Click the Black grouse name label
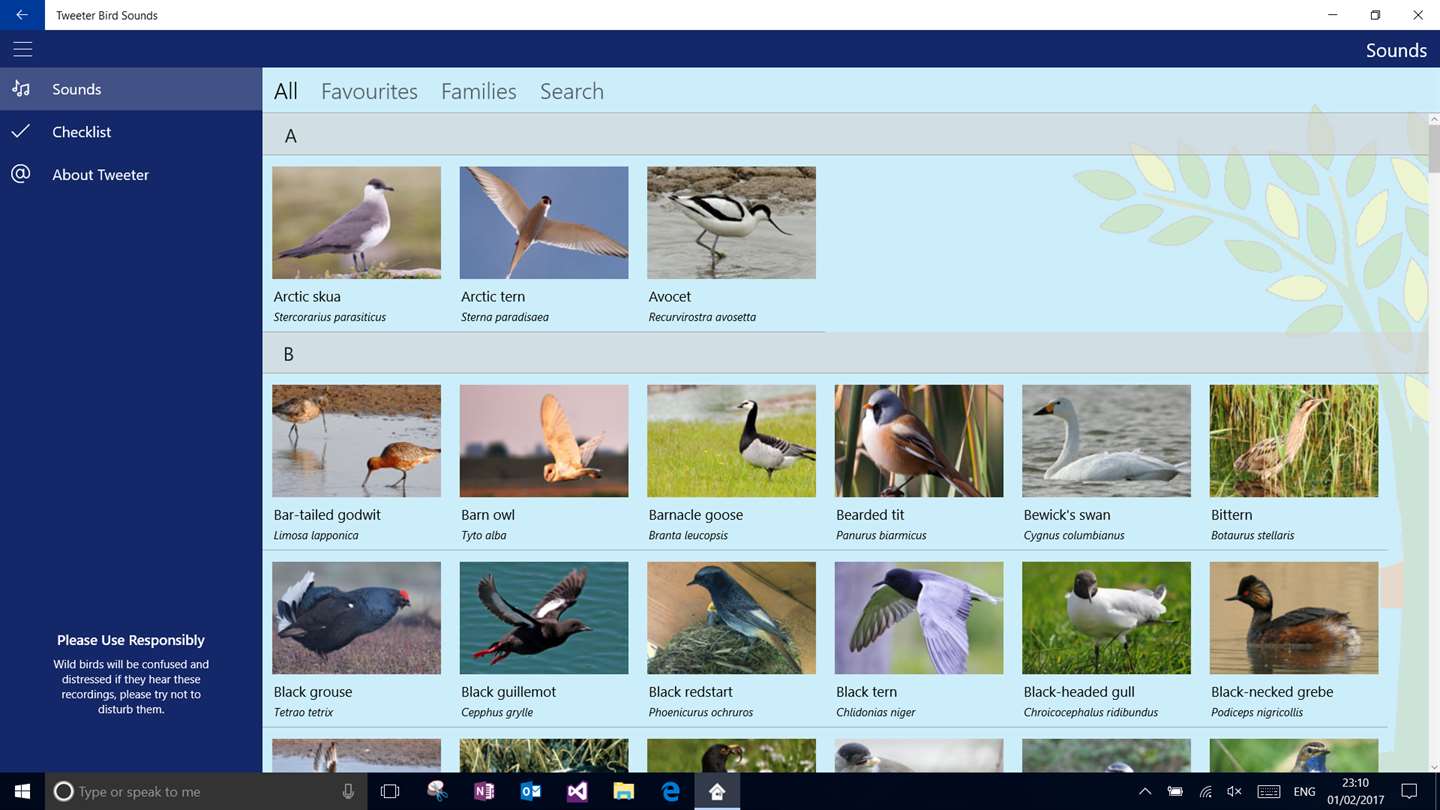The width and height of the screenshot is (1440, 810). tap(313, 692)
